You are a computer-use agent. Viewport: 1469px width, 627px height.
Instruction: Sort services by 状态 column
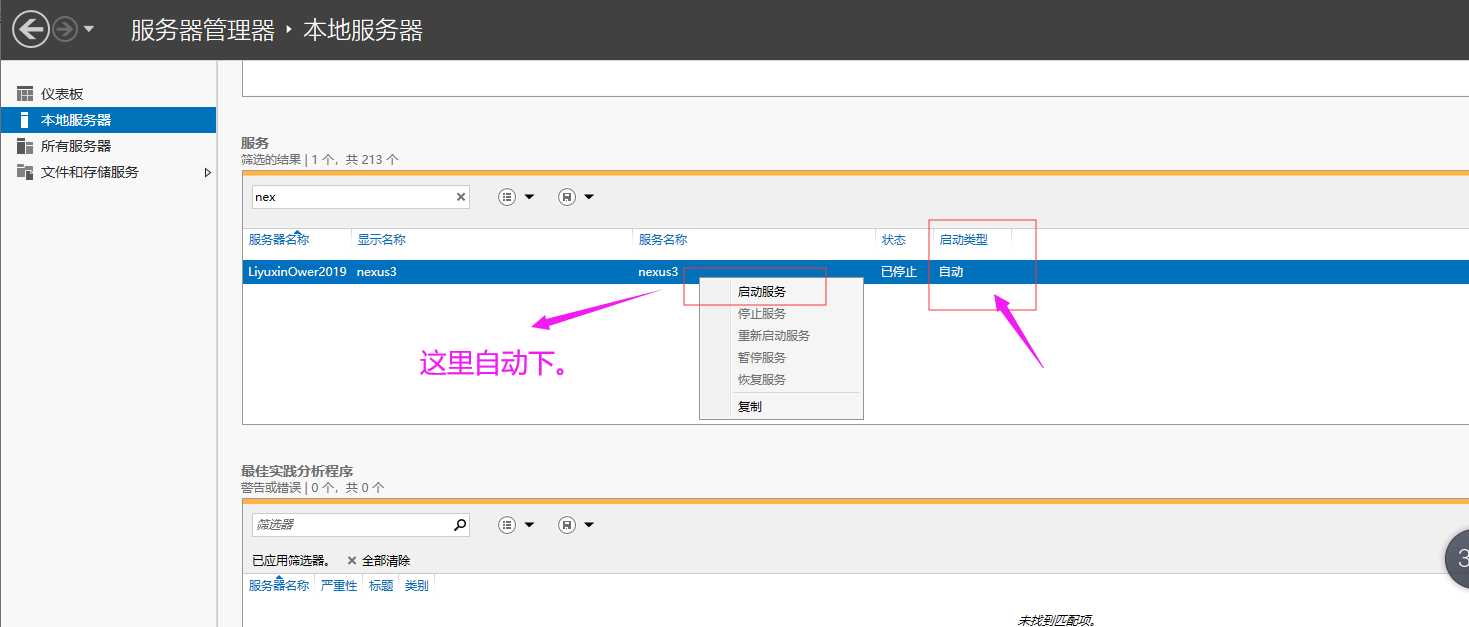point(893,240)
